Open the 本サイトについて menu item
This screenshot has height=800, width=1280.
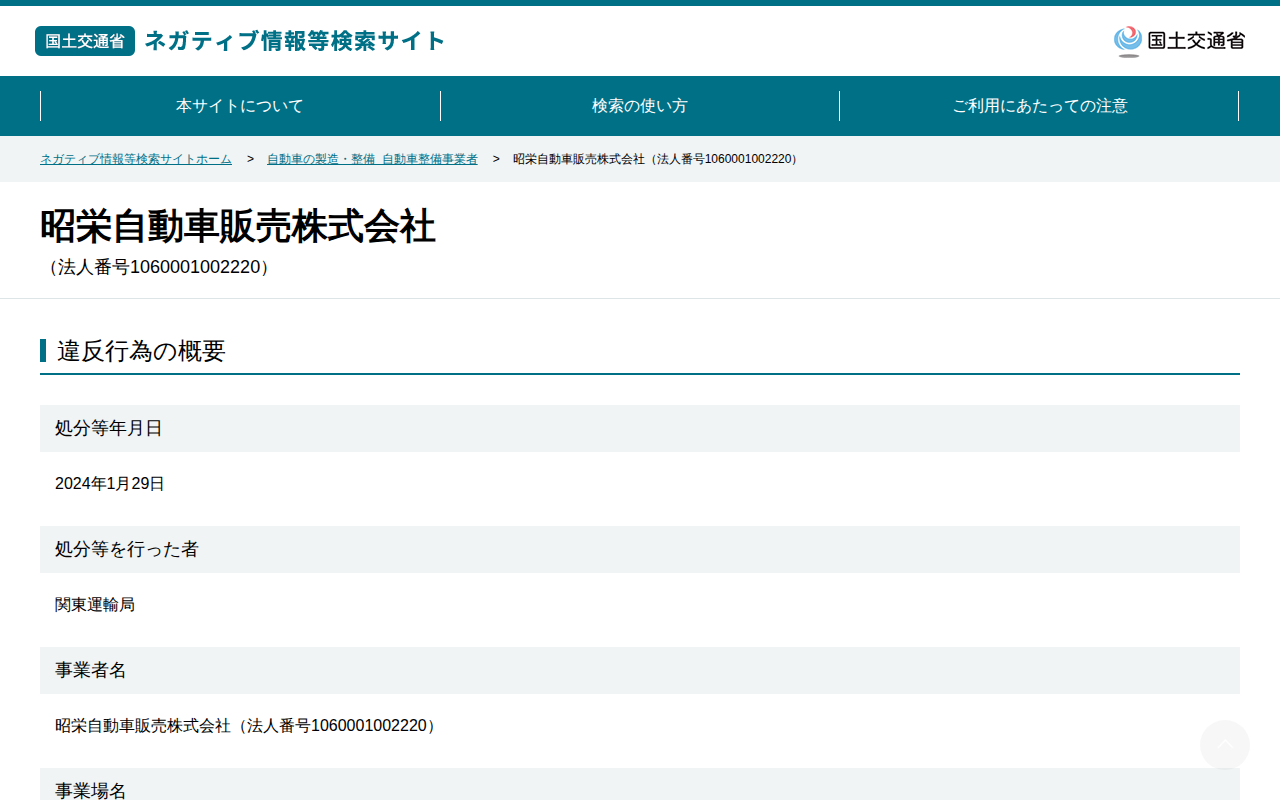click(x=240, y=106)
